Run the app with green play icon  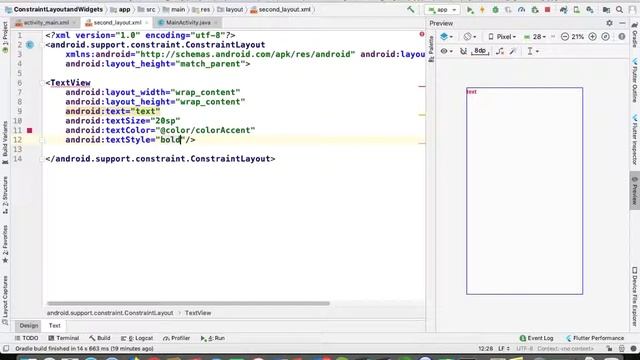coord(470,10)
